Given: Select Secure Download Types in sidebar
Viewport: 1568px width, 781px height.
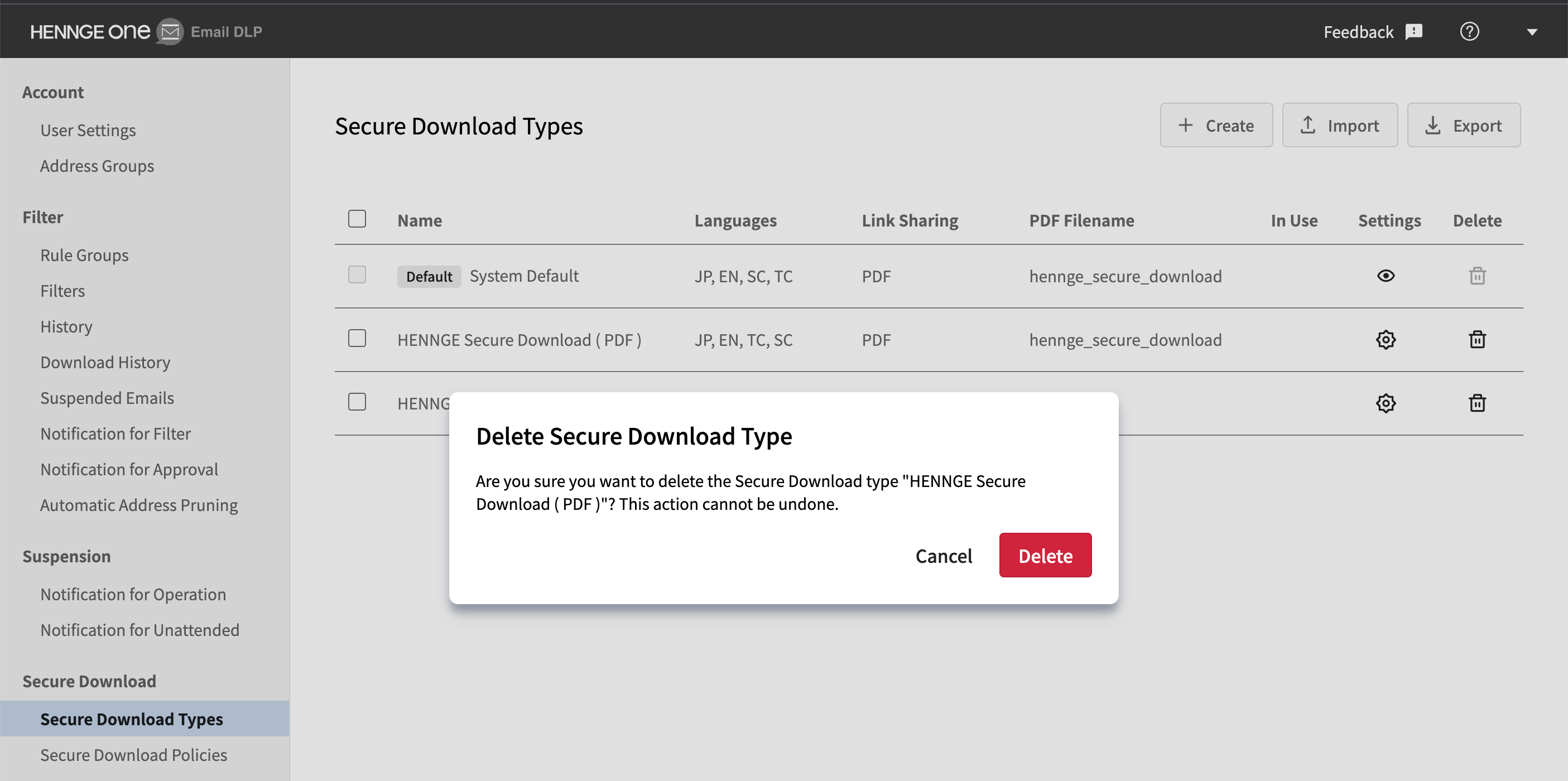Looking at the screenshot, I should point(145,719).
